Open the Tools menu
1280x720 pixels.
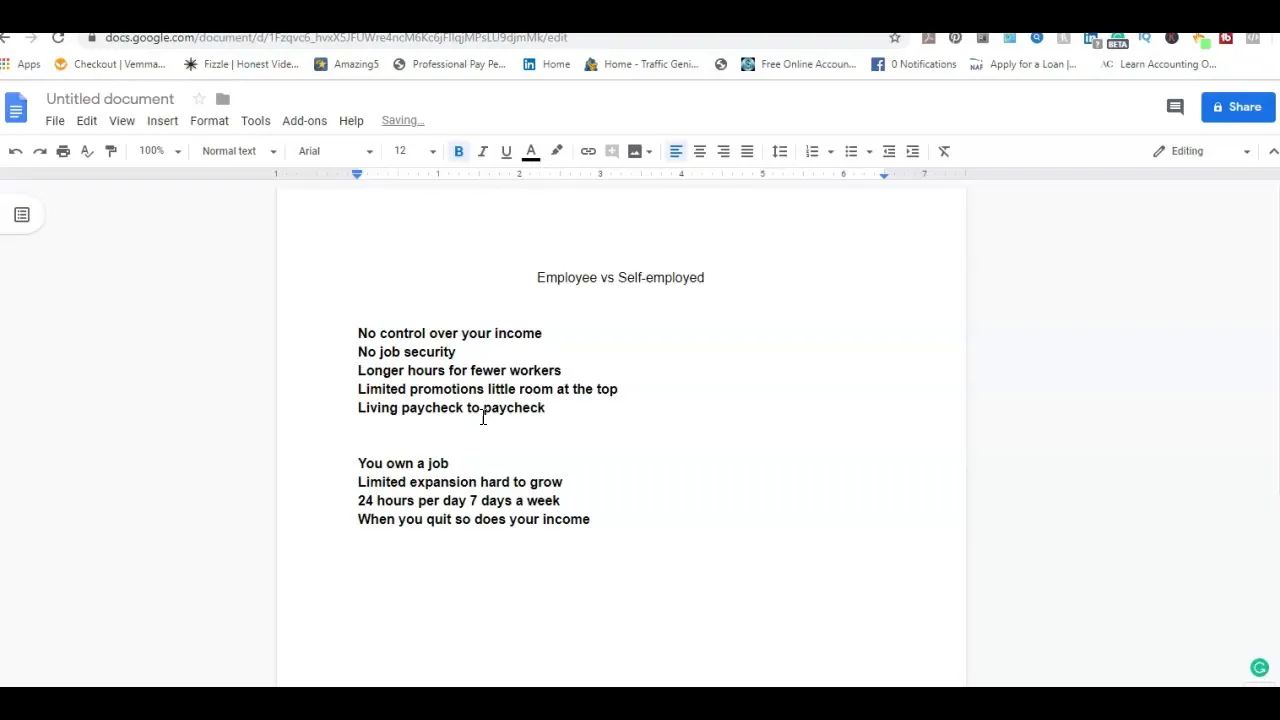255,121
